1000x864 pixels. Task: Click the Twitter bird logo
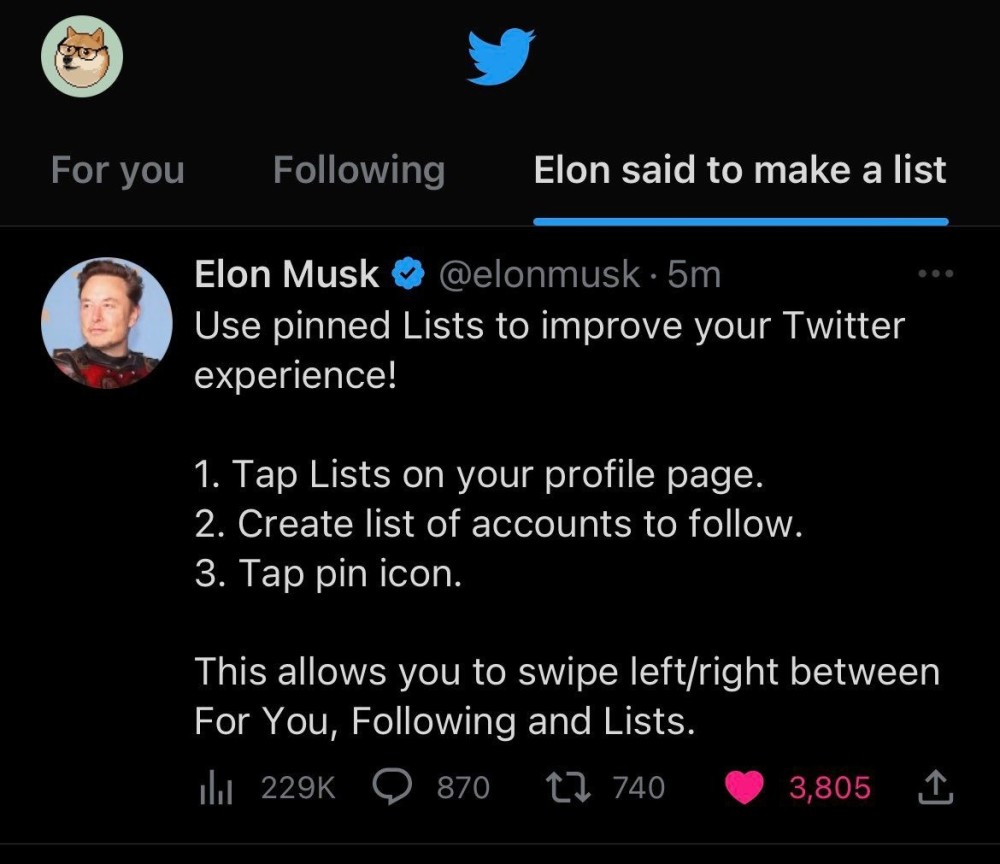pyautogui.click(x=499, y=55)
